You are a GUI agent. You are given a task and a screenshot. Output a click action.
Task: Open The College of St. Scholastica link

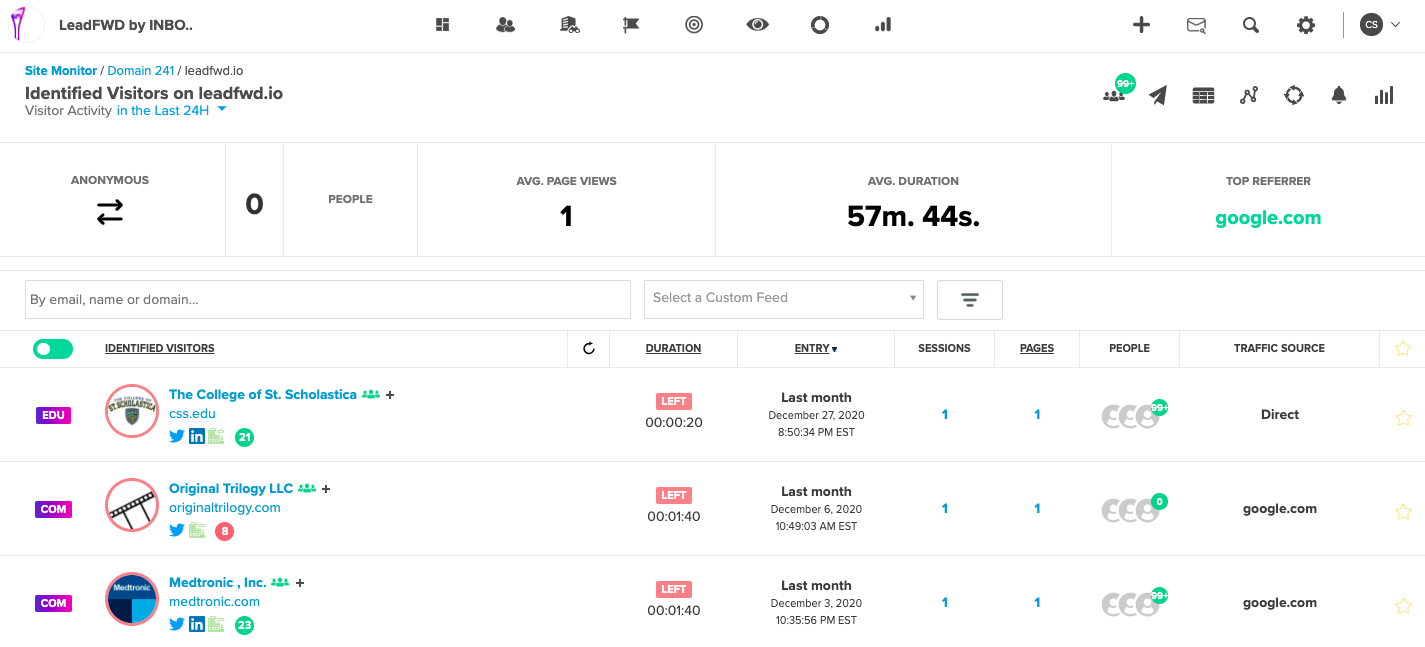click(263, 395)
